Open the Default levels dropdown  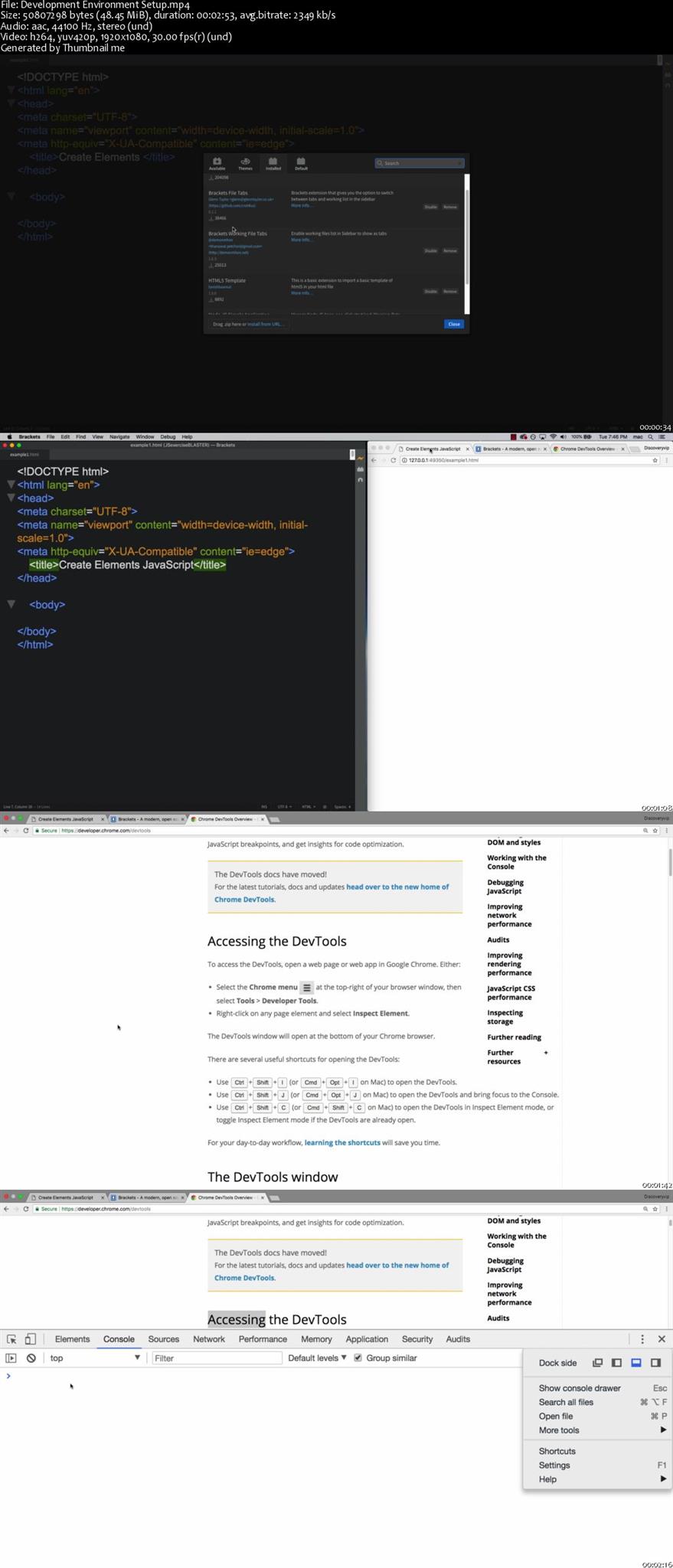coord(317,1358)
